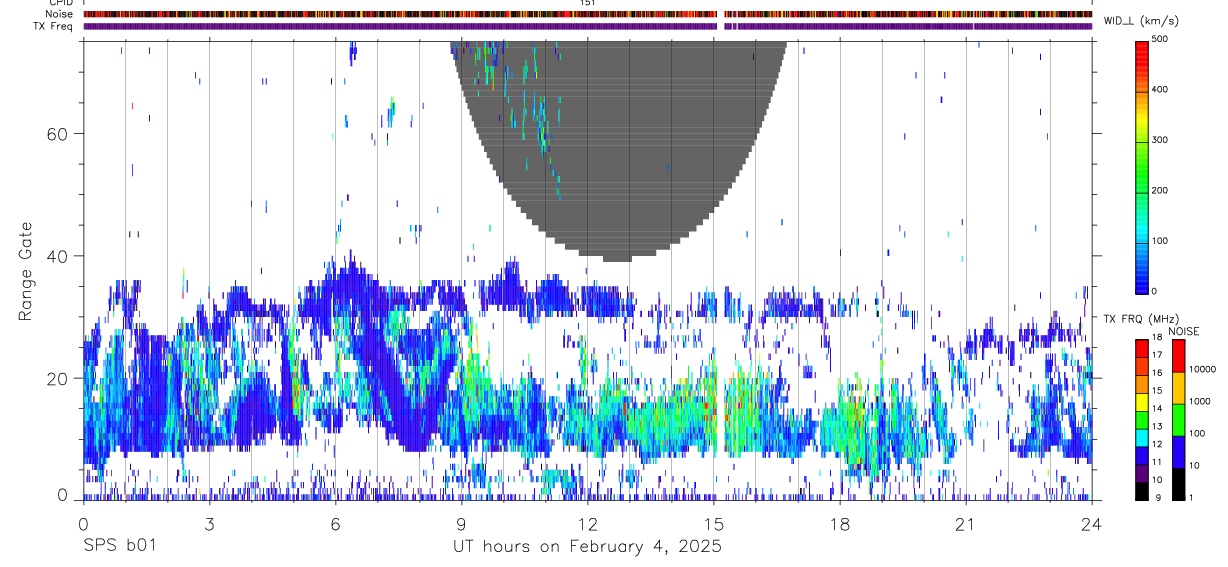Click the cyan segment of TX FRQ legend
The image size is (1228, 567).
tap(1141, 437)
